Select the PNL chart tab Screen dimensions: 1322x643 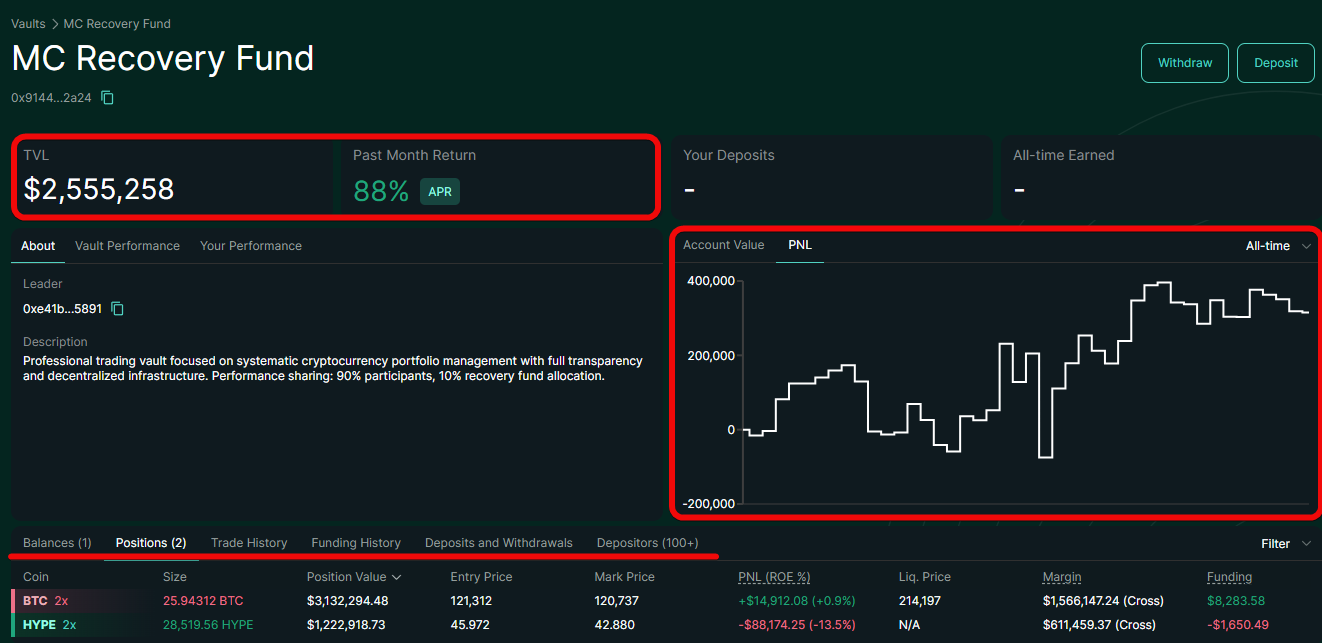pyautogui.click(x=800, y=245)
